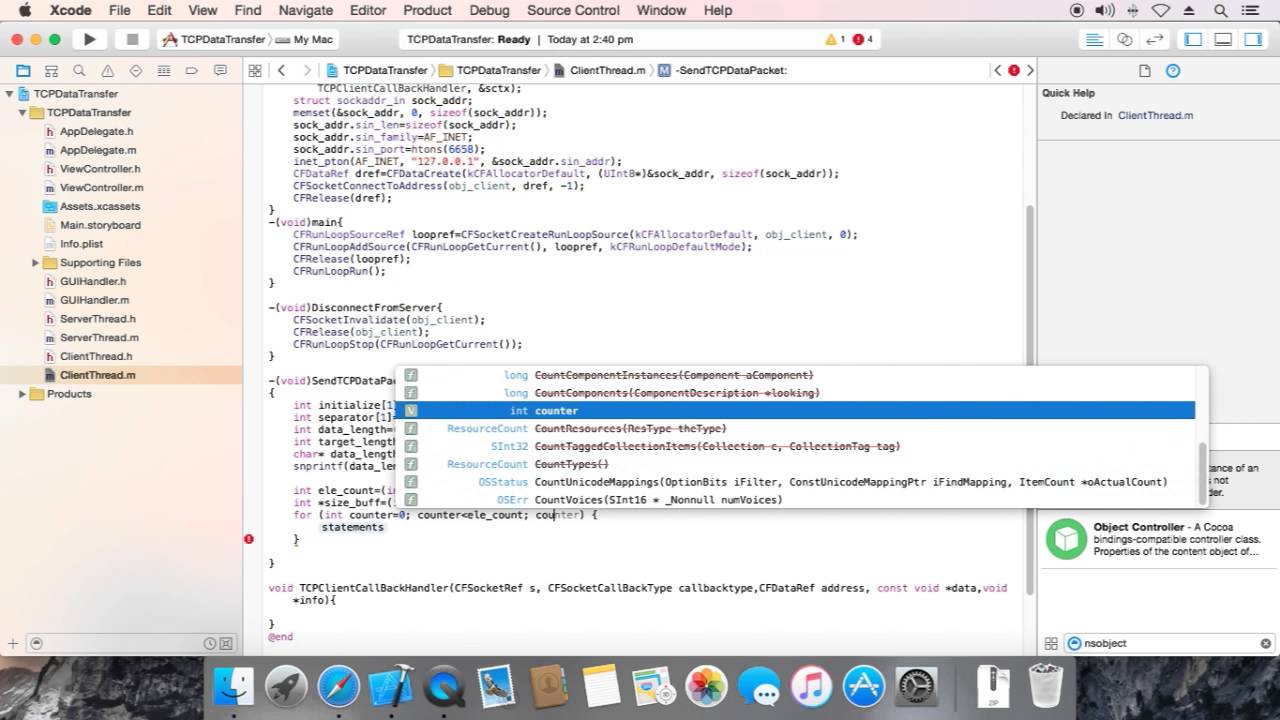1280x720 pixels.
Task: Open the Debug menu
Action: (489, 10)
